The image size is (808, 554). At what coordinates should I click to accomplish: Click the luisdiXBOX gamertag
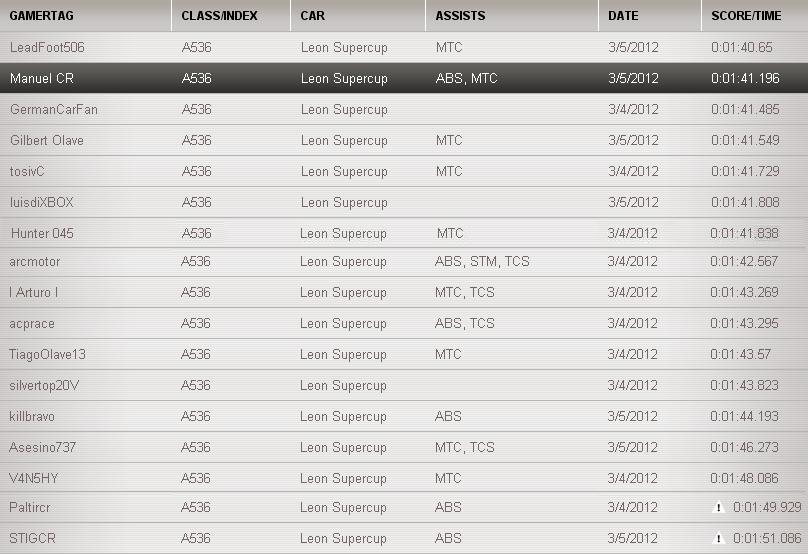pyautogui.click(x=42, y=202)
